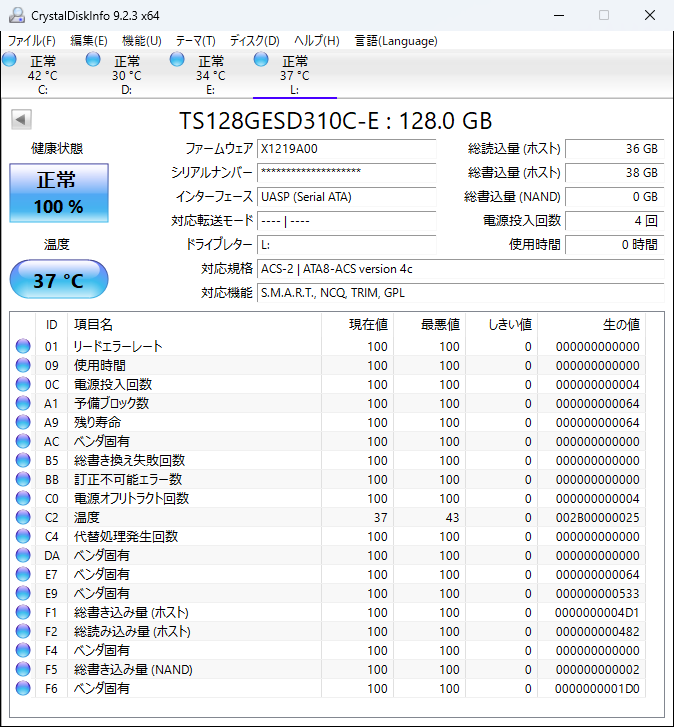674x727 pixels.
Task: Open the テーマ(T) menu
Action: tap(195, 41)
